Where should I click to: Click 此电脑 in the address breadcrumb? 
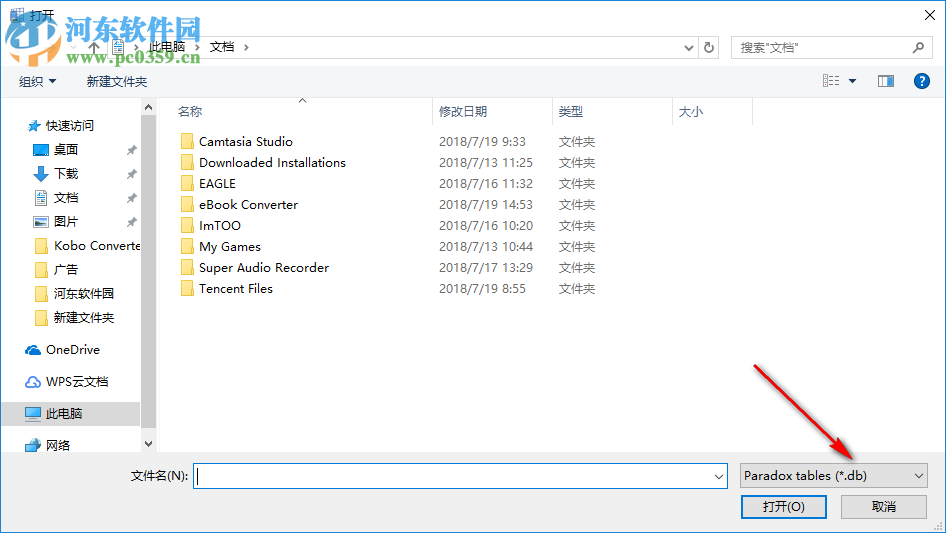coord(167,47)
